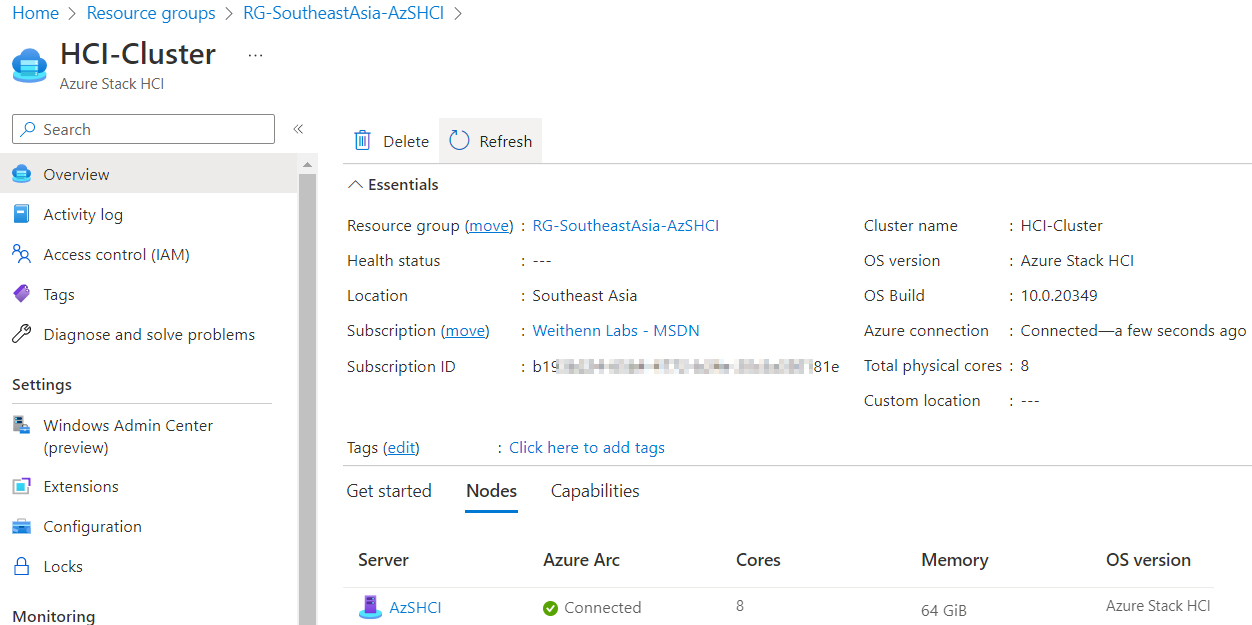Image resolution: width=1252 pixels, height=625 pixels.
Task: Click the Diagnose and solve problems wrench icon
Action: (21, 334)
